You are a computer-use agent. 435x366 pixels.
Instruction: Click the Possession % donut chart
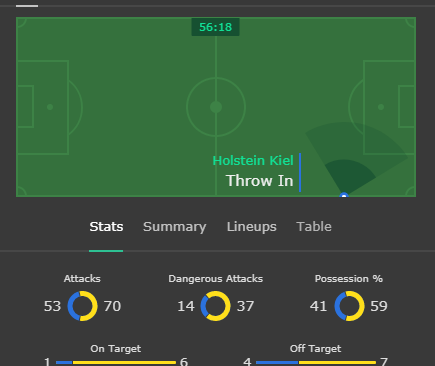pos(349,306)
